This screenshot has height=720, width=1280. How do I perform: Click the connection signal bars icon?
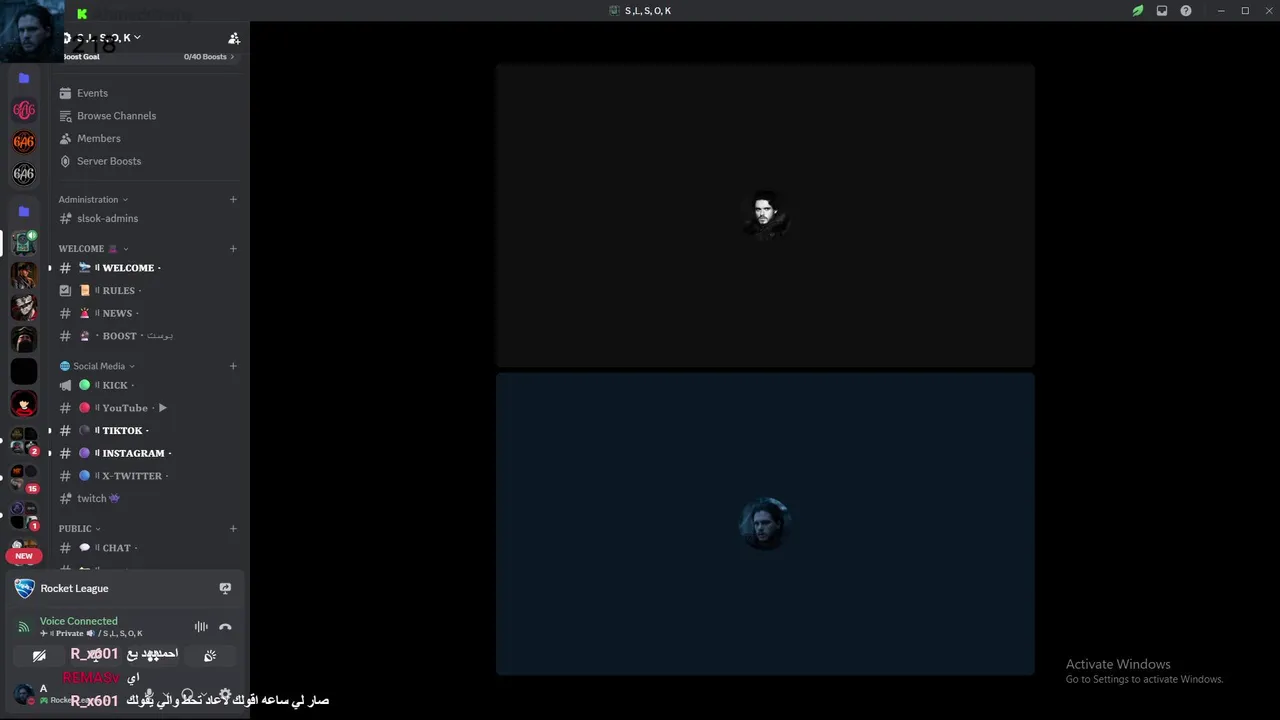pyautogui.click(x=24, y=627)
